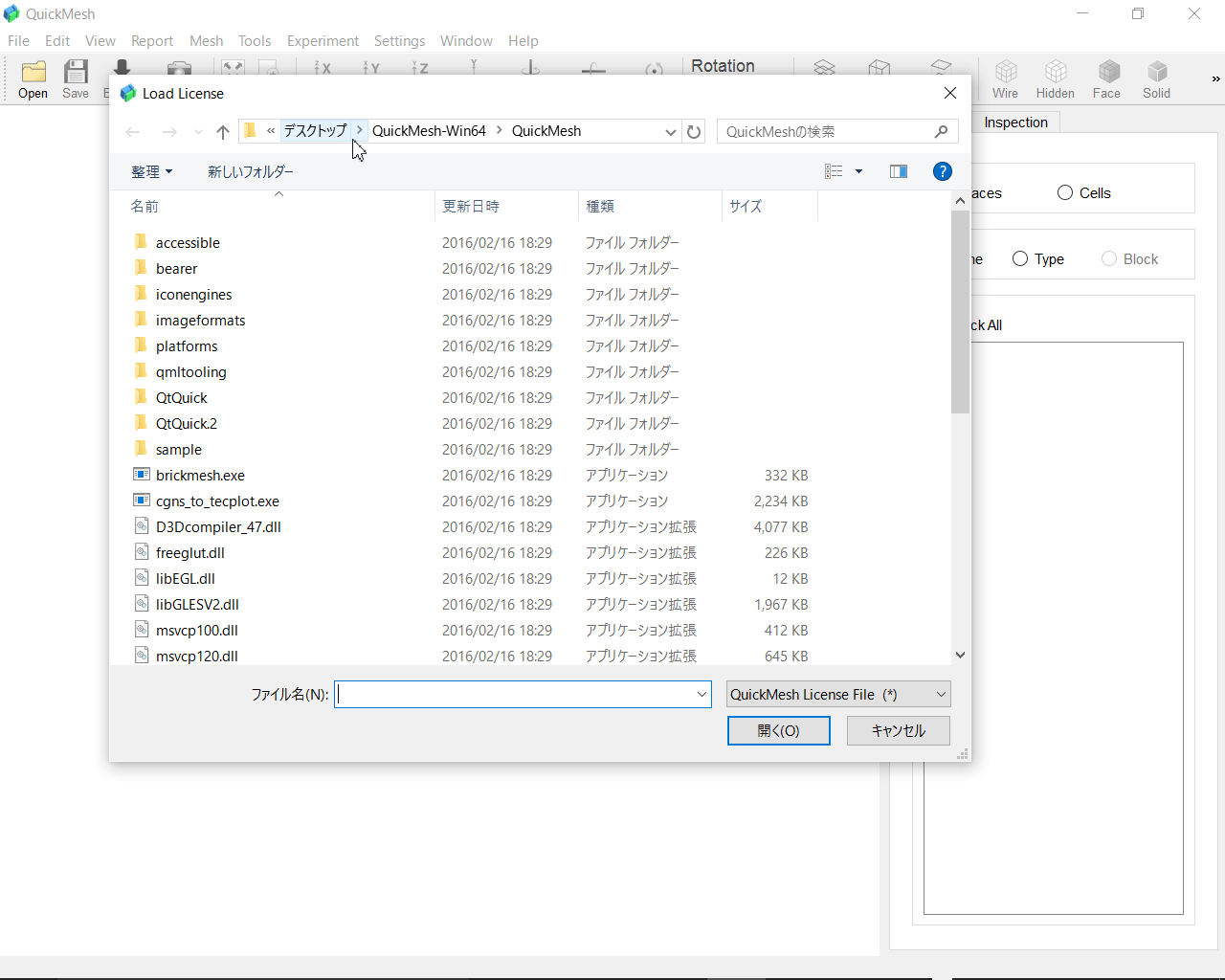1225x980 pixels.
Task: Click the キャンセル cancel button
Action: coord(899,730)
